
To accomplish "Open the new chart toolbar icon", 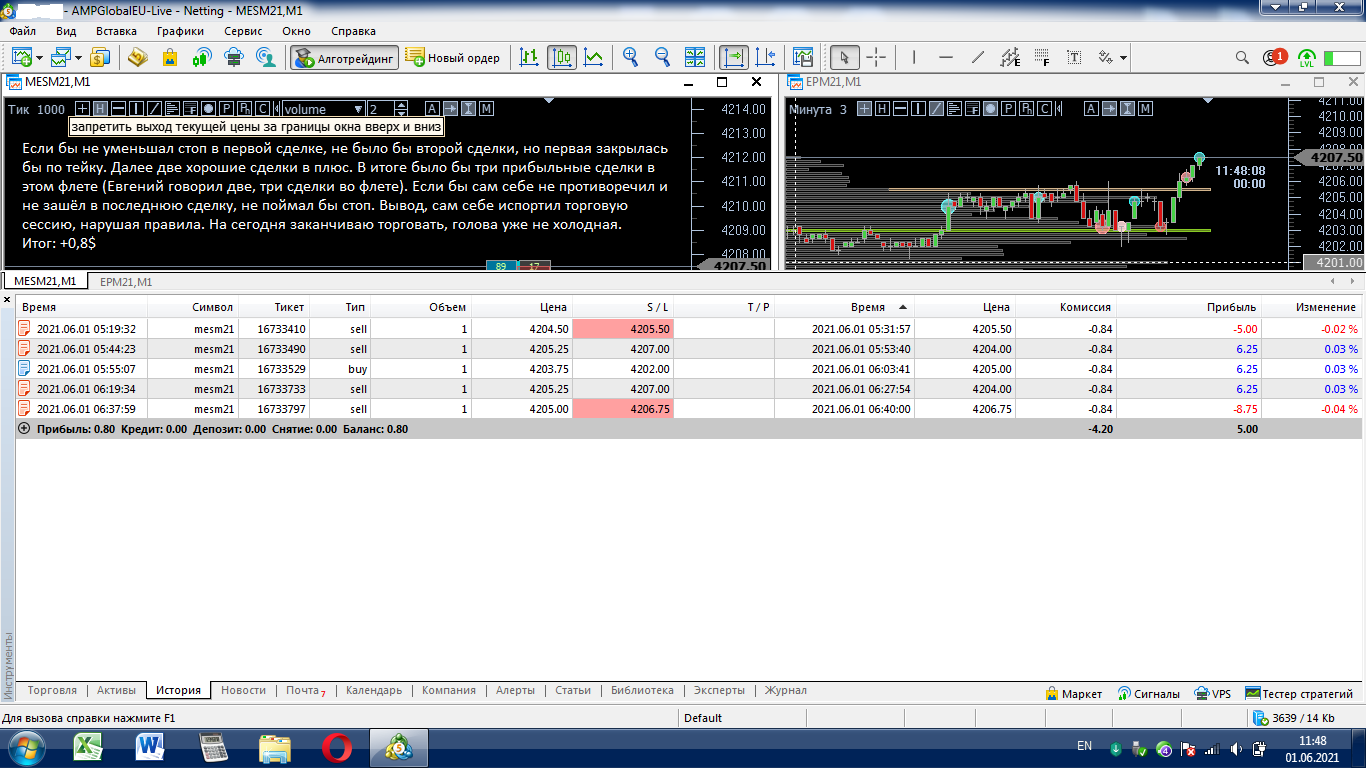I will pyautogui.click(x=20, y=57).
